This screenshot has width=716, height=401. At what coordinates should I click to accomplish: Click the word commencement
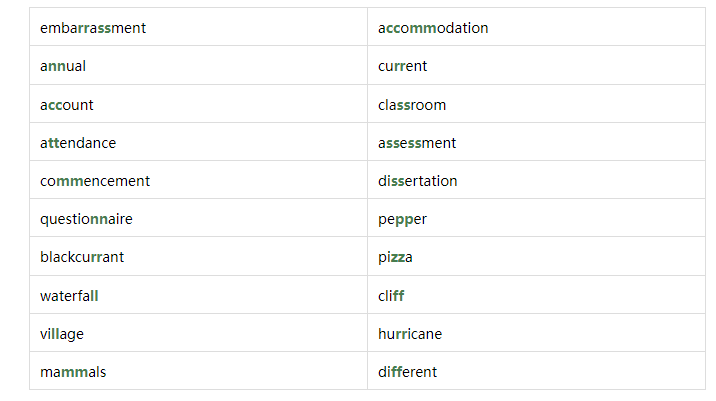(95, 181)
